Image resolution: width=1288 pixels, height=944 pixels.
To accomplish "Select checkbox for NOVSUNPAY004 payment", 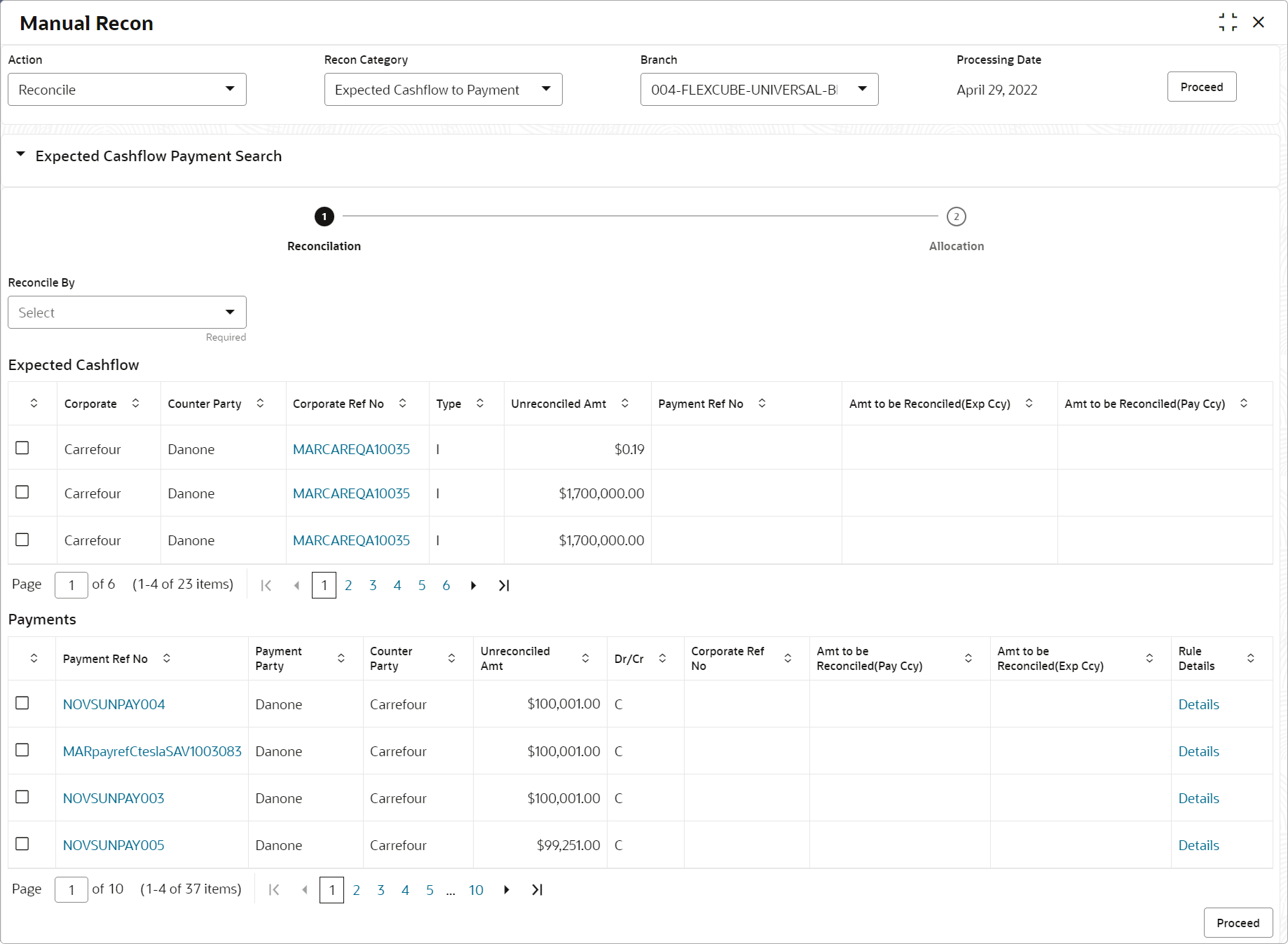I will pos(22,703).
